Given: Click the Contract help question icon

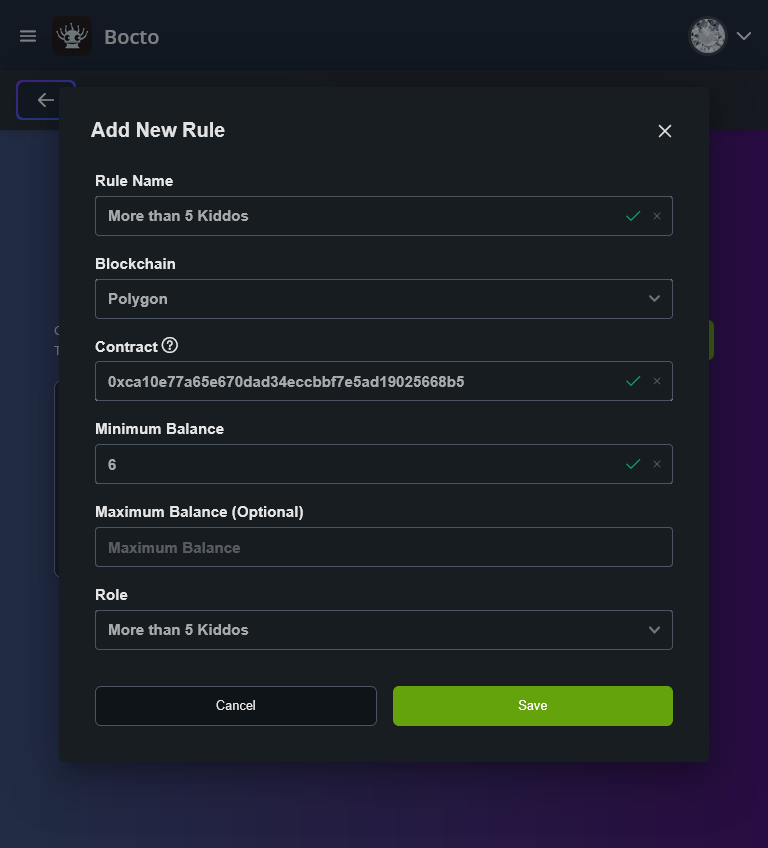Looking at the screenshot, I should click(x=170, y=346).
